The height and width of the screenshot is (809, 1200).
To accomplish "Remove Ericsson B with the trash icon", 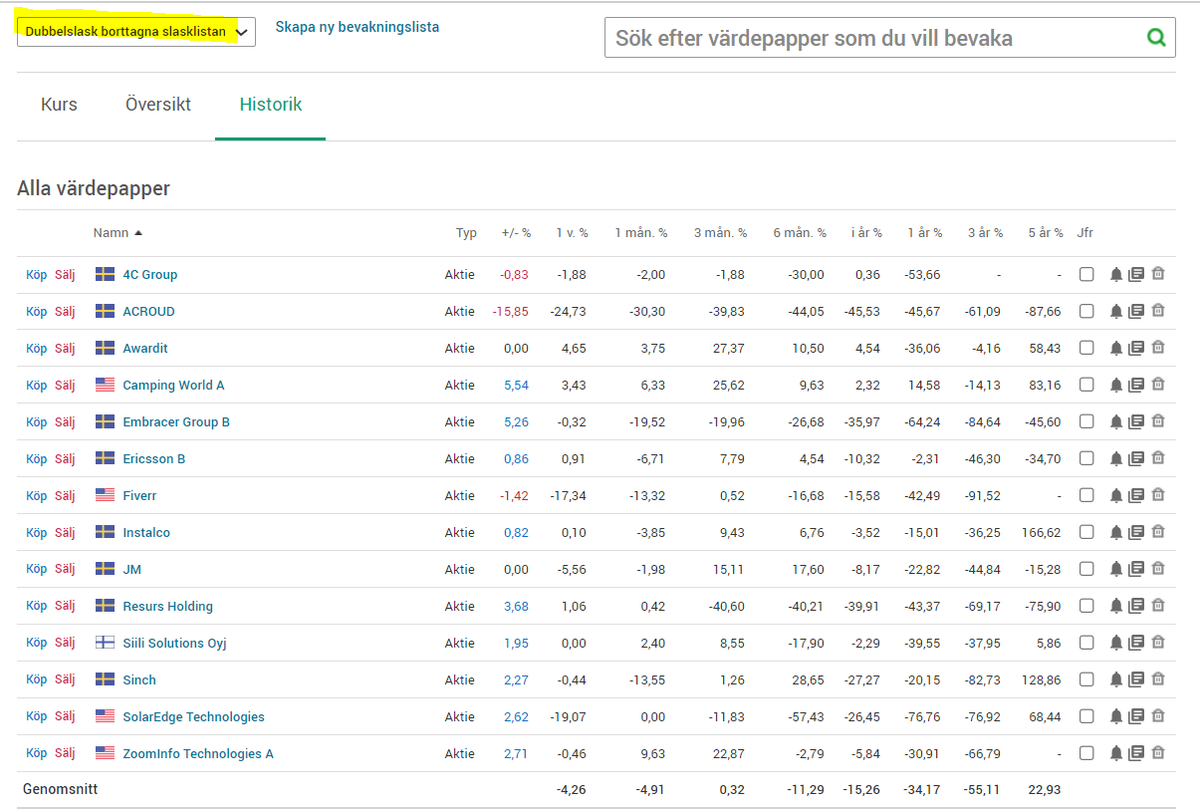I will coord(1158,459).
